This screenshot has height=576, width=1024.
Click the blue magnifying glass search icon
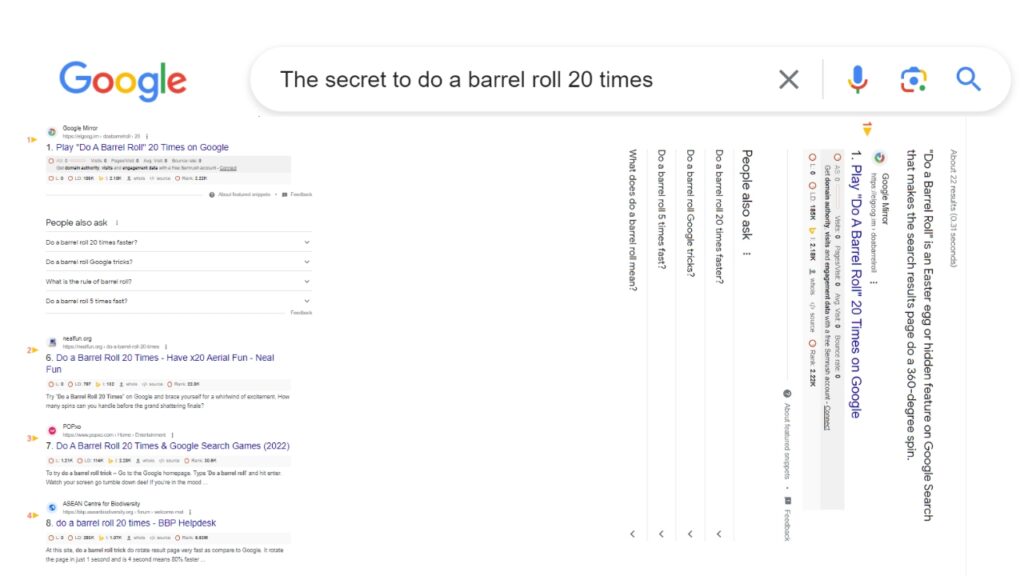pyautogui.click(x=968, y=80)
